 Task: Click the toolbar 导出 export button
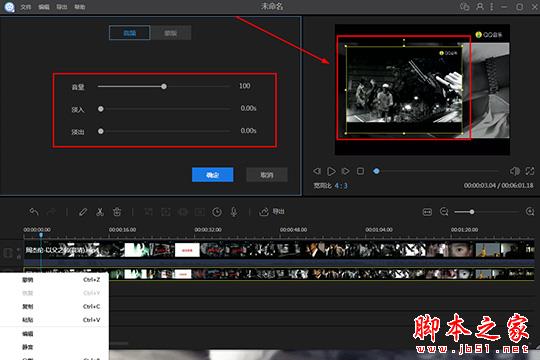coord(272,212)
